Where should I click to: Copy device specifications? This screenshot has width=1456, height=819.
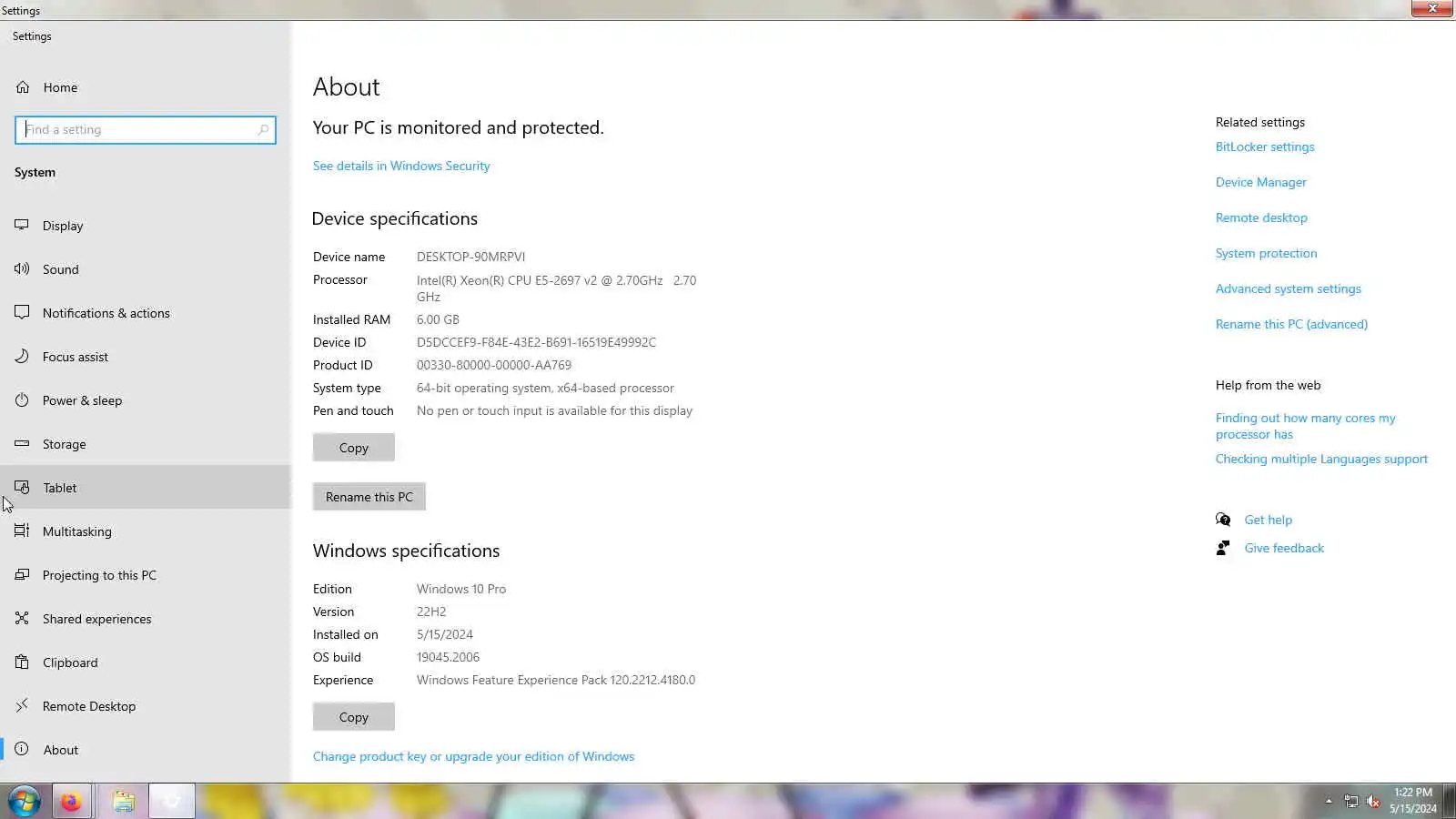[354, 448]
